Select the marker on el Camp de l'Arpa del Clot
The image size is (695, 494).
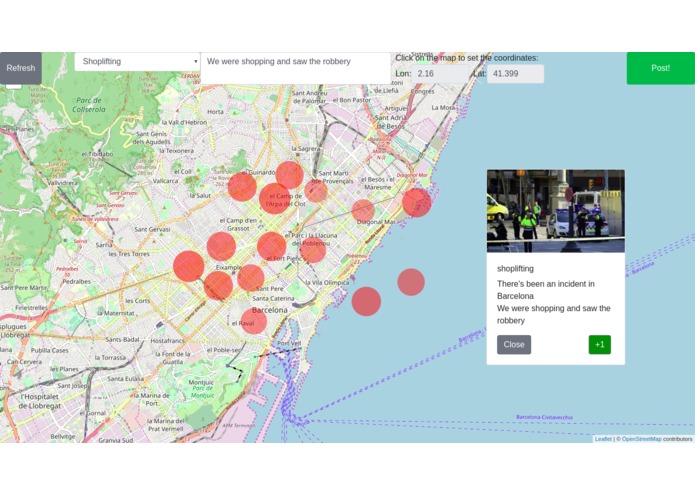(x=275, y=198)
